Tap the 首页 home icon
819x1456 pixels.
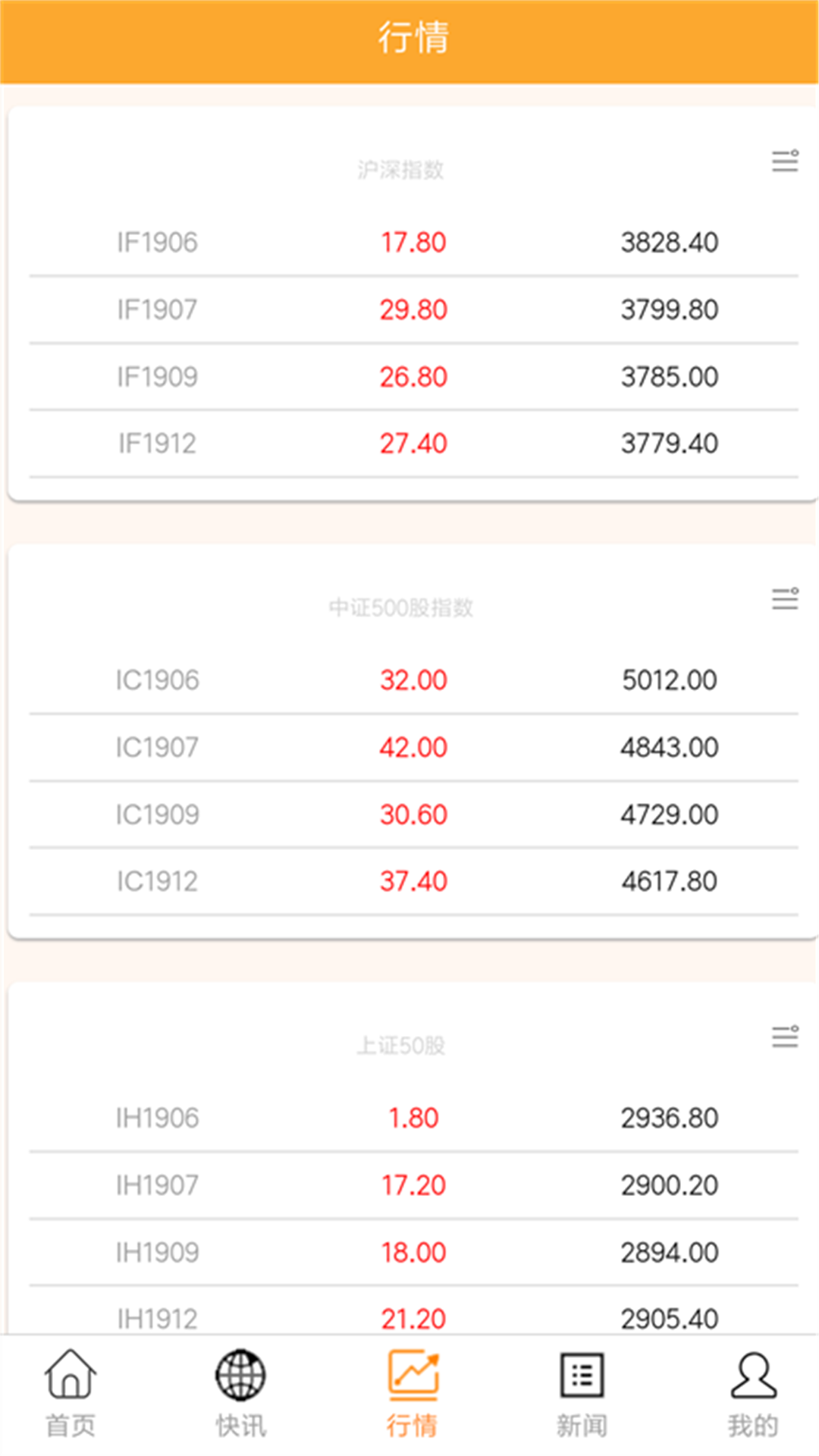pyautogui.click(x=71, y=1376)
